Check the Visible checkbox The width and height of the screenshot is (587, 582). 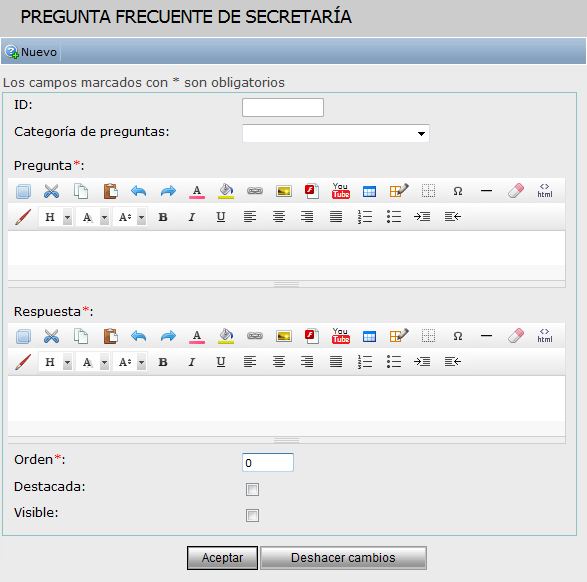[252, 515]
